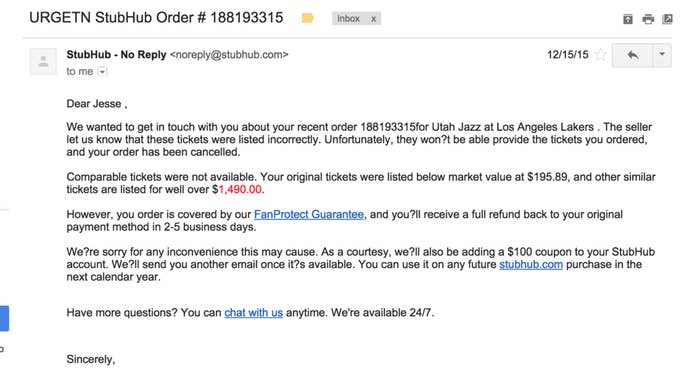Remove the Inbox label with its x

[x=374, y=19]
